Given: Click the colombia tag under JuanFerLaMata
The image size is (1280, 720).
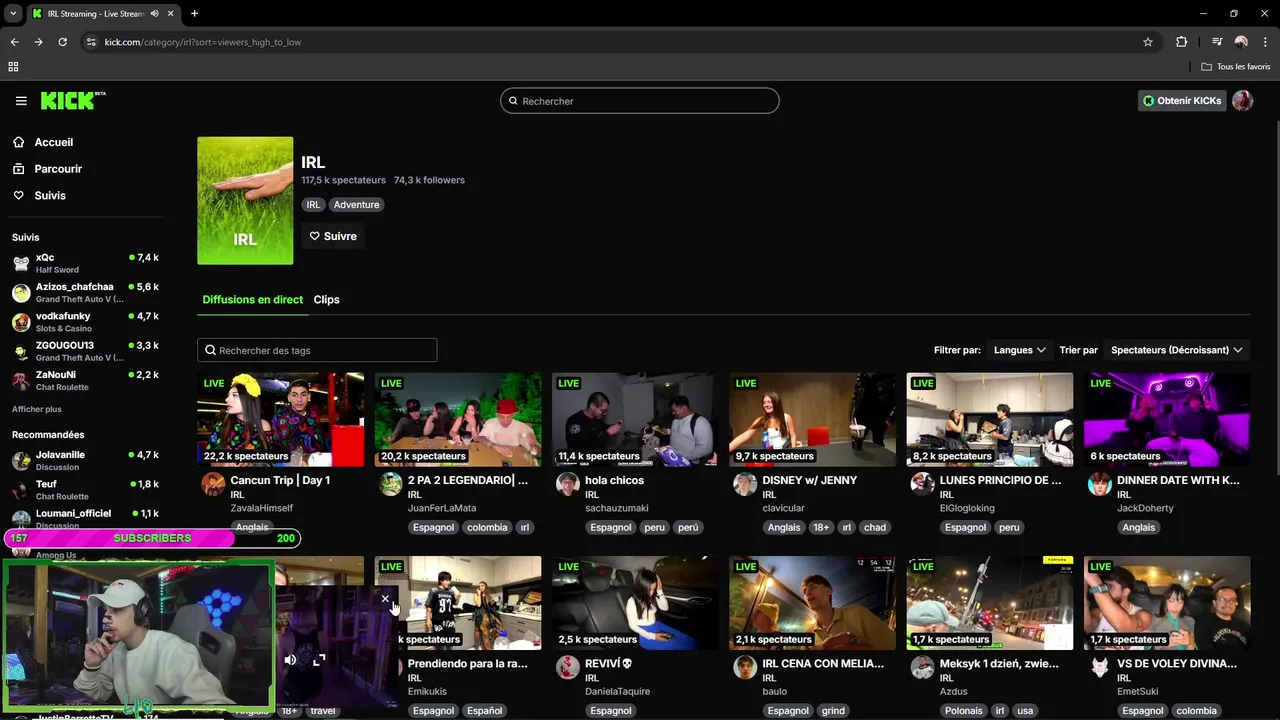Looking at the screenshot, I should [487, 528].
